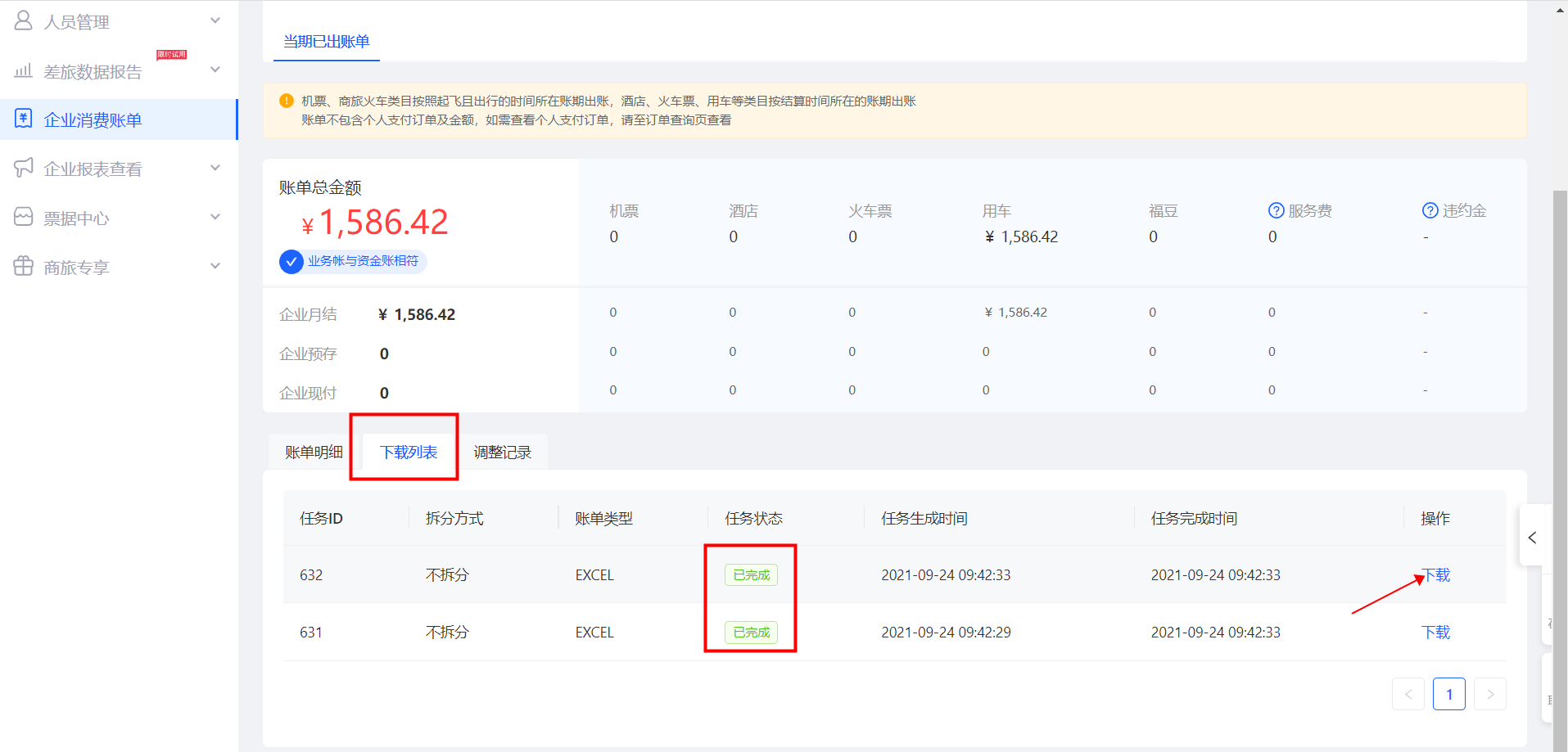Click the 不拆分 cell in task 631 row
The width and height of the screenshot is (1568, 752).
[447, 632]
